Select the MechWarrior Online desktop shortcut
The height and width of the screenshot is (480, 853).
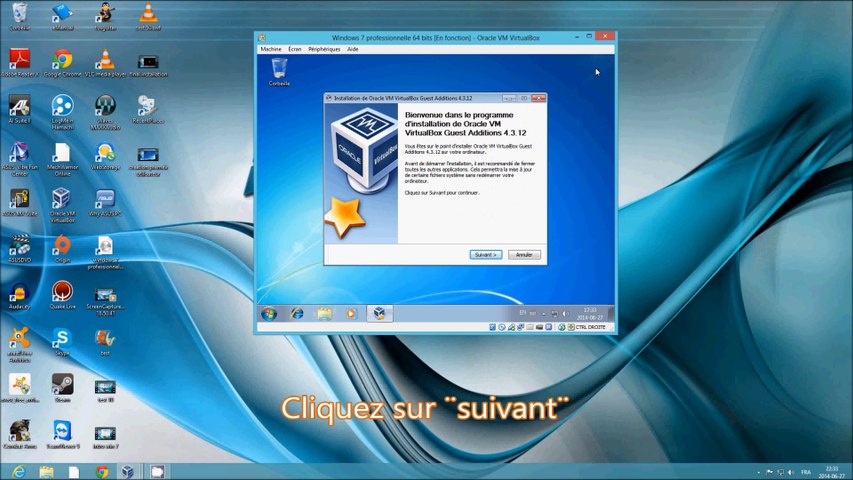[x=63, y=159]
